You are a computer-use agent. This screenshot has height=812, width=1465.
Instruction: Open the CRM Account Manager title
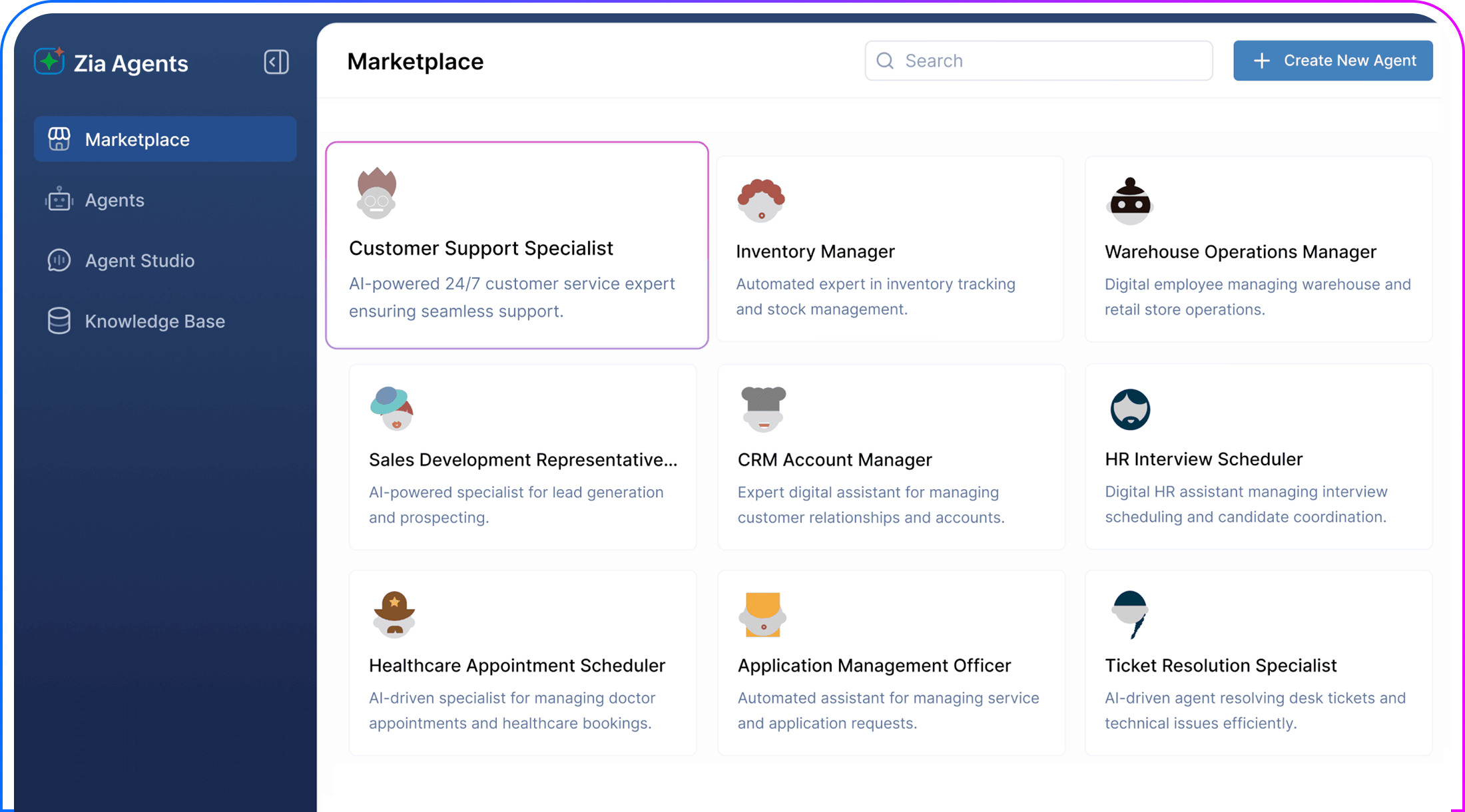pyautogui.click(x=834, y=460)
